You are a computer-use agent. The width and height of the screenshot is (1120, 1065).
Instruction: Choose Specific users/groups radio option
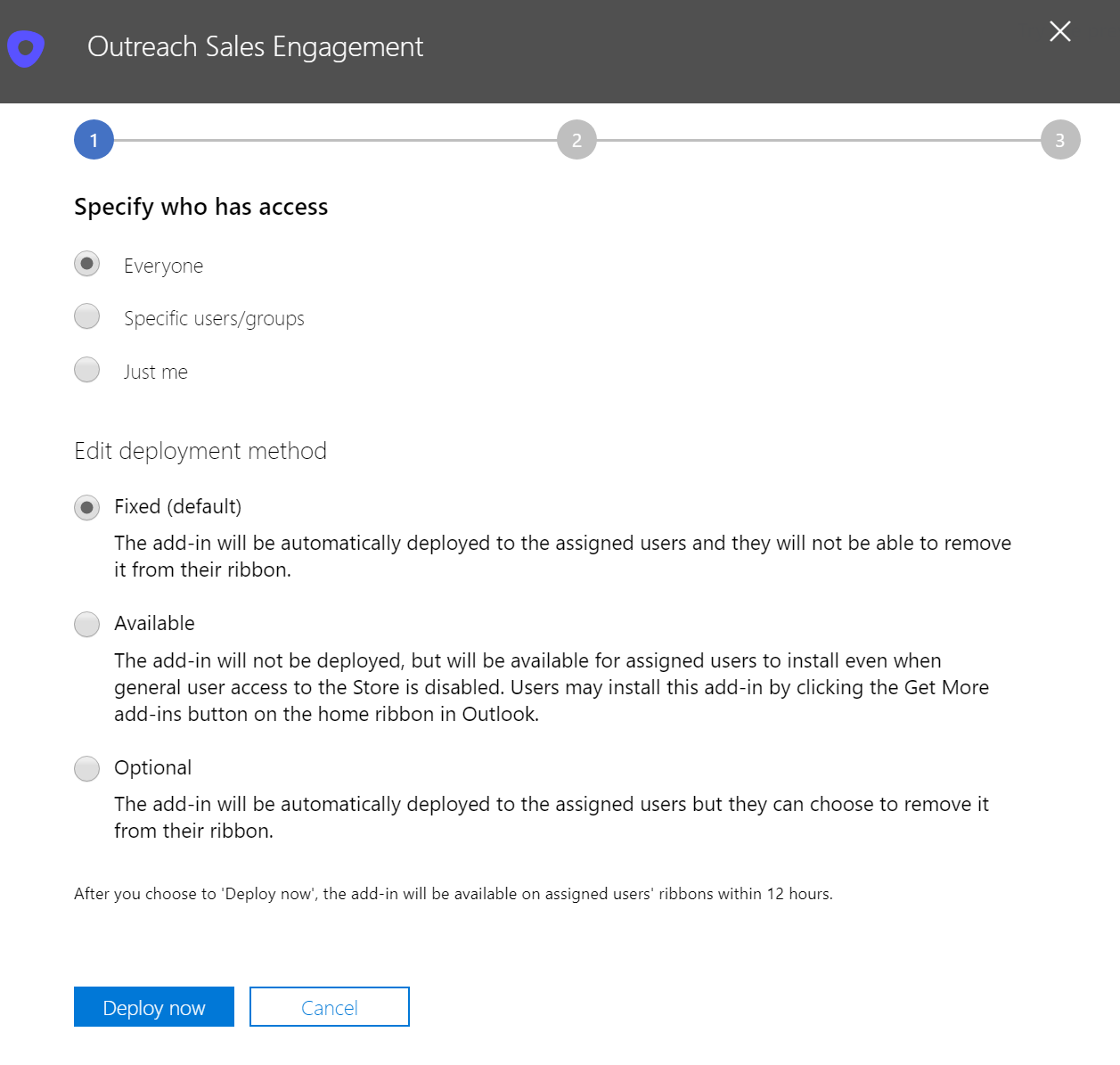click(x=86, y=316)
